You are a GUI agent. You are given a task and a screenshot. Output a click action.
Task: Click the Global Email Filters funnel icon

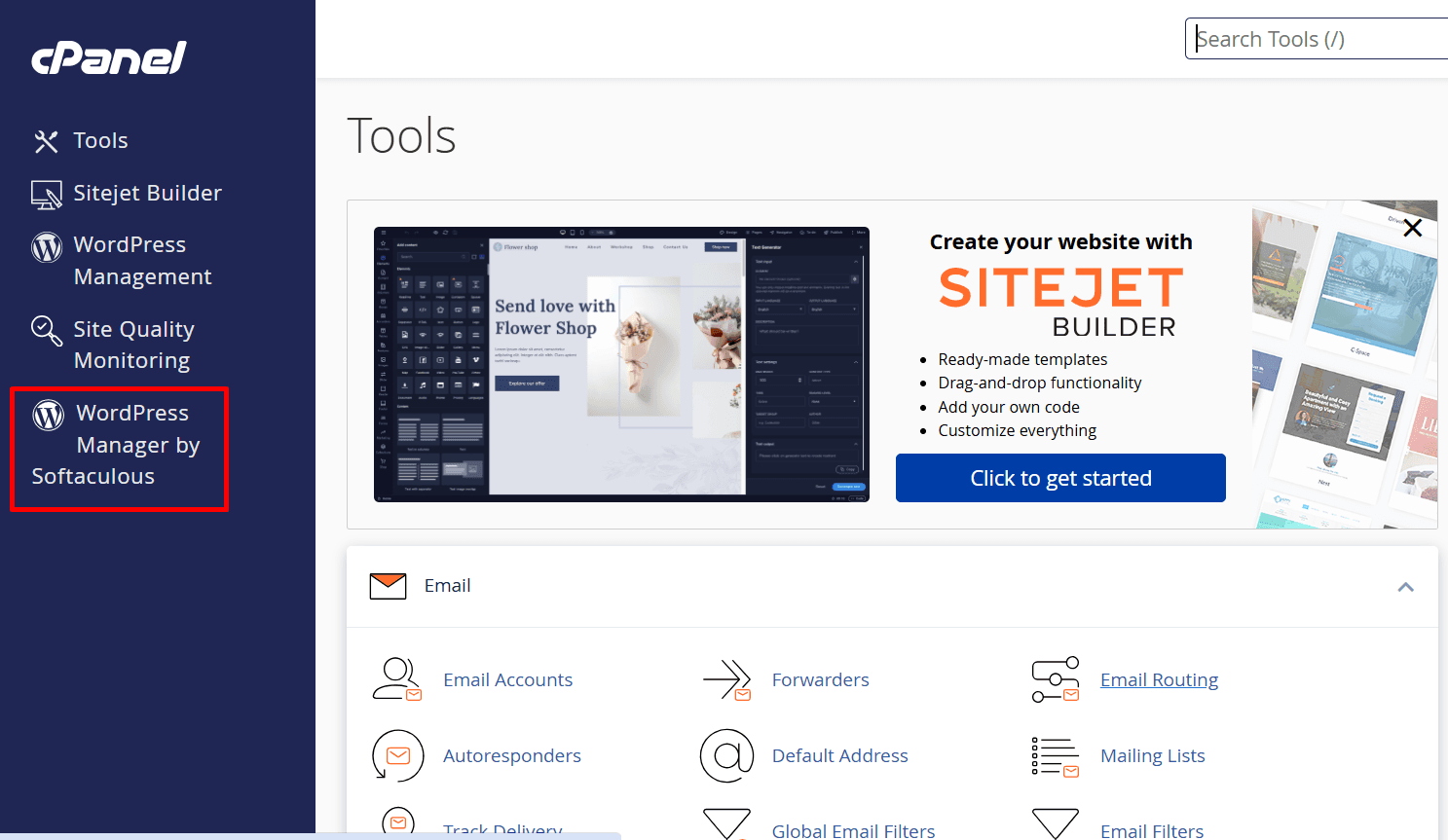tap(726, 824)
